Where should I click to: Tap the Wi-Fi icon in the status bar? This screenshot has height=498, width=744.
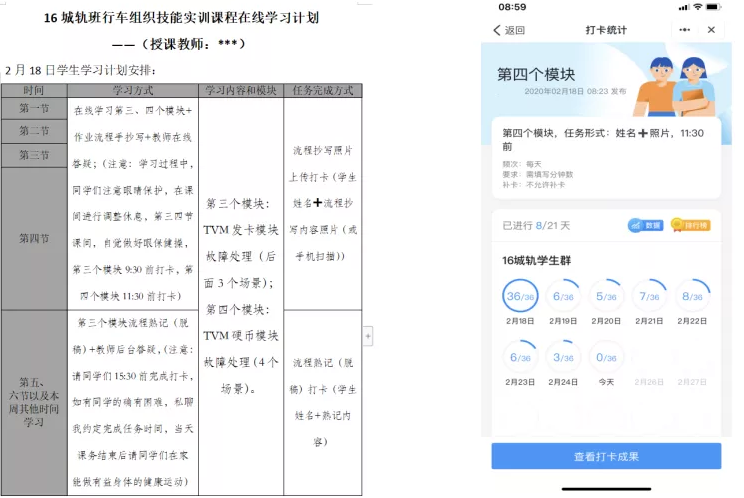click(695, 7)
